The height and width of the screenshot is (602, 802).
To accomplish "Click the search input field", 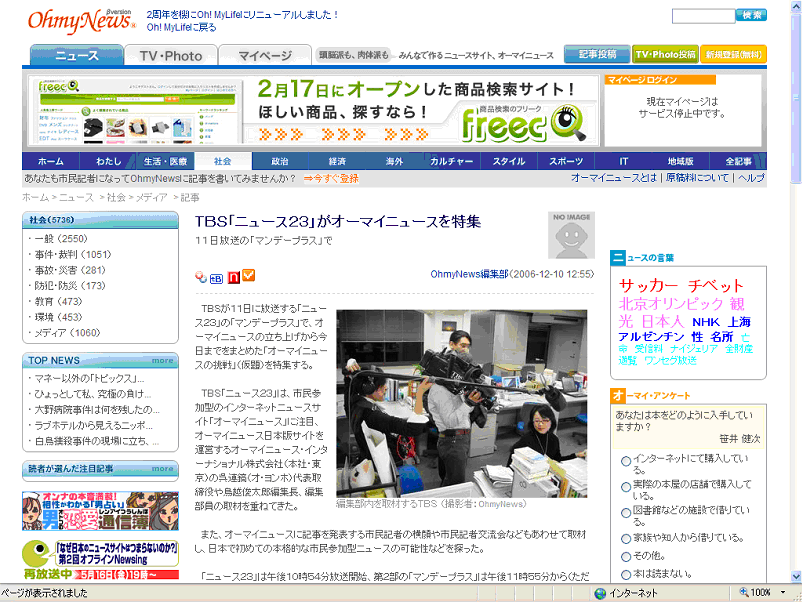I will [x=704, y=16].
